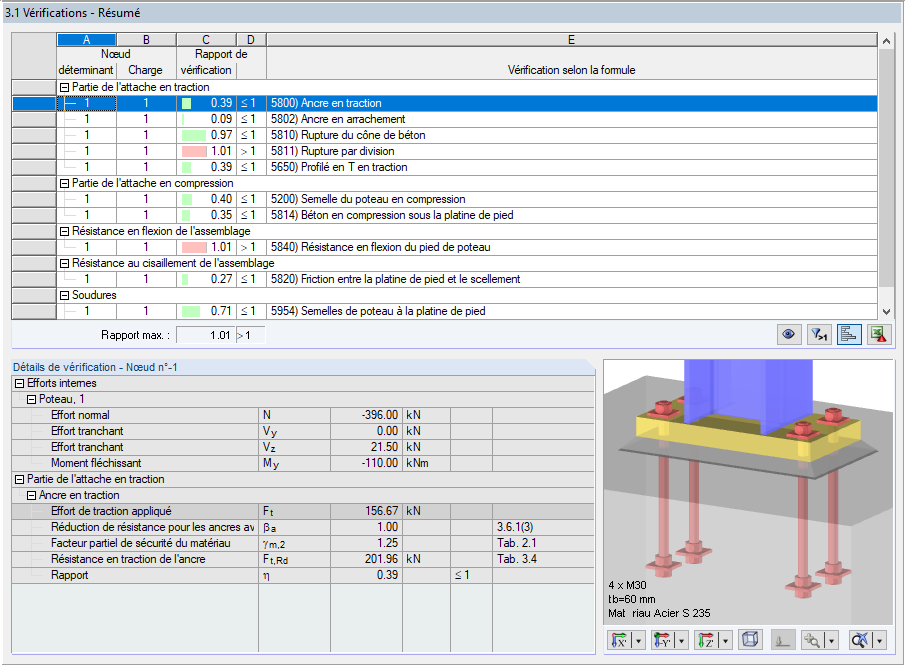
Task: Collapse the 'Ancre en traction' details node
Action: 32,495
